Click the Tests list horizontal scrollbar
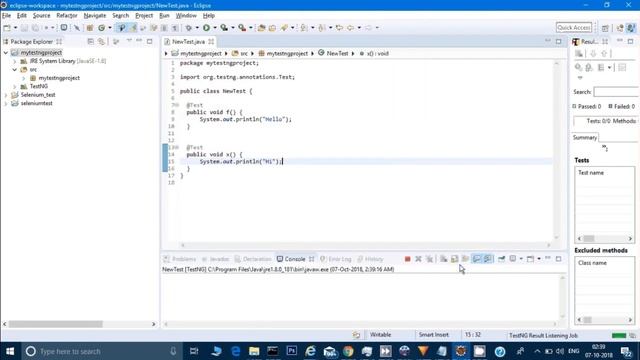 [604, 238]
